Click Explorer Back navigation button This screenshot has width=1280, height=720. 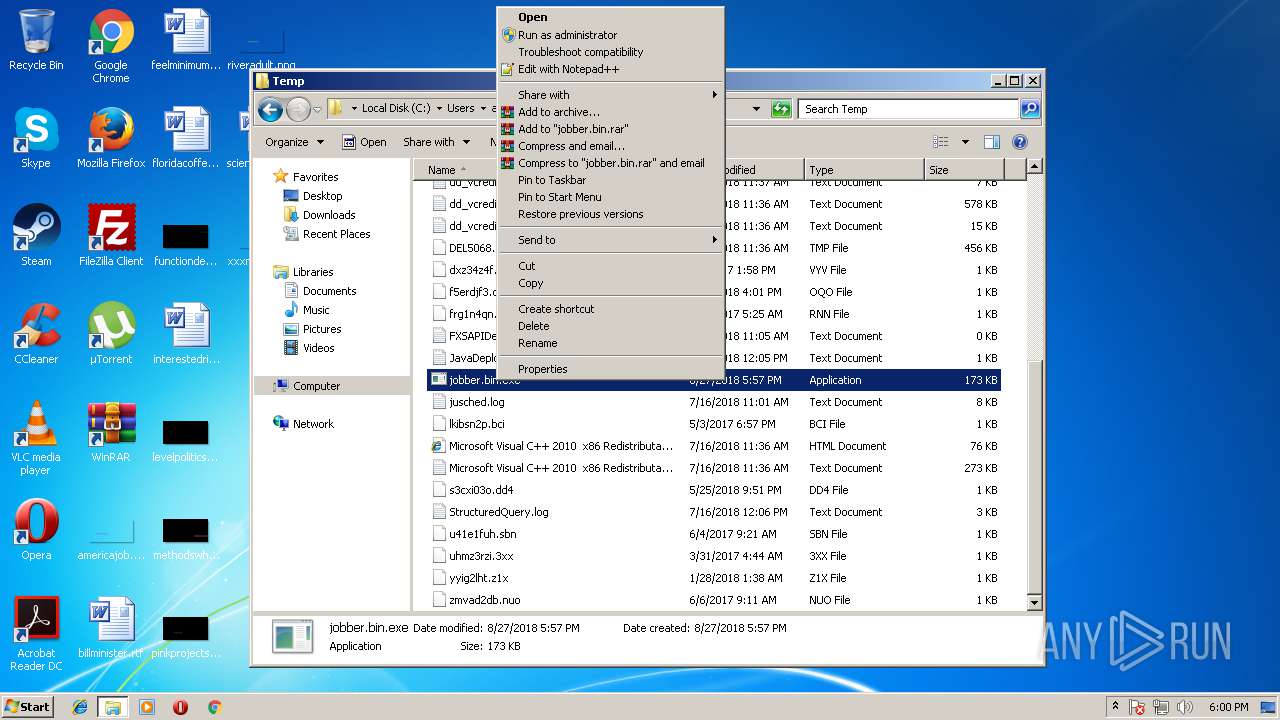pos(270,109)
